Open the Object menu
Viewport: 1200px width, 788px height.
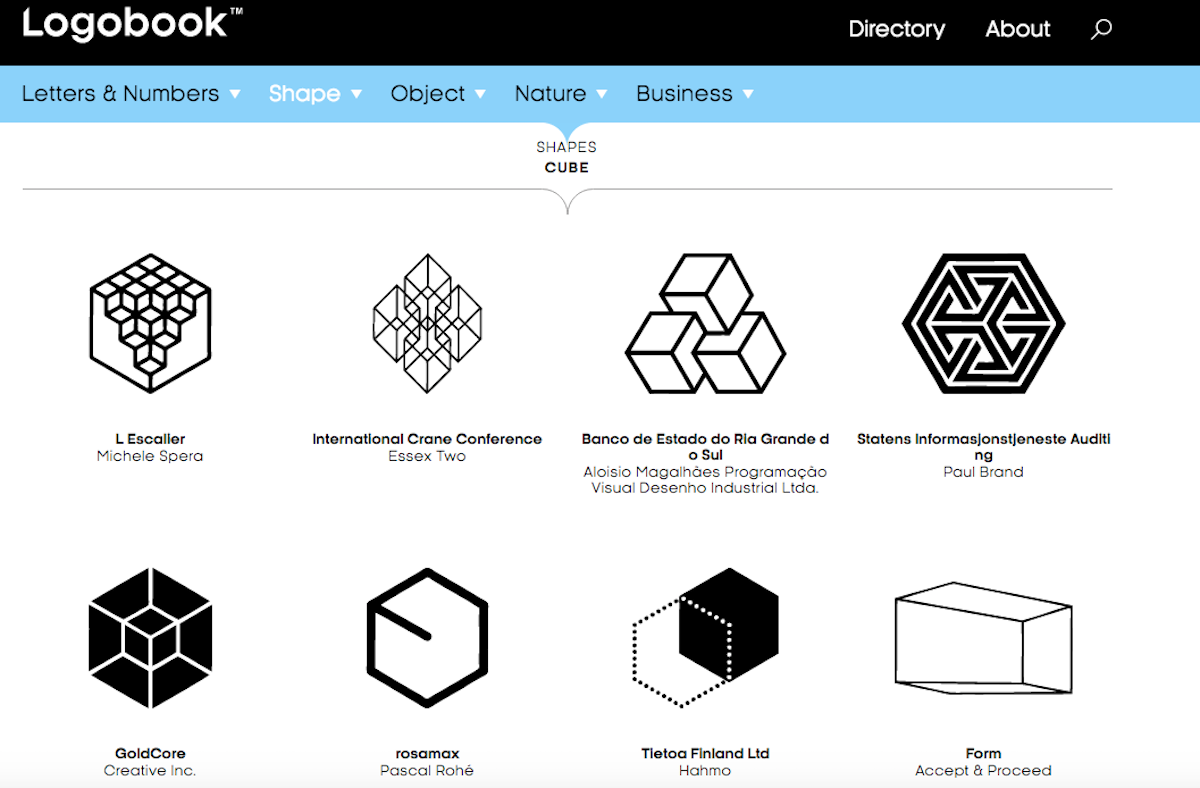click(x=428, y=94)
